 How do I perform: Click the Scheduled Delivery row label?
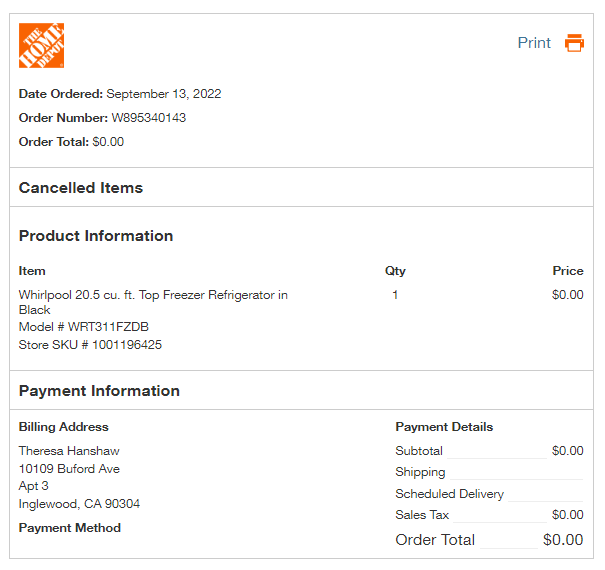click(450, 494)
